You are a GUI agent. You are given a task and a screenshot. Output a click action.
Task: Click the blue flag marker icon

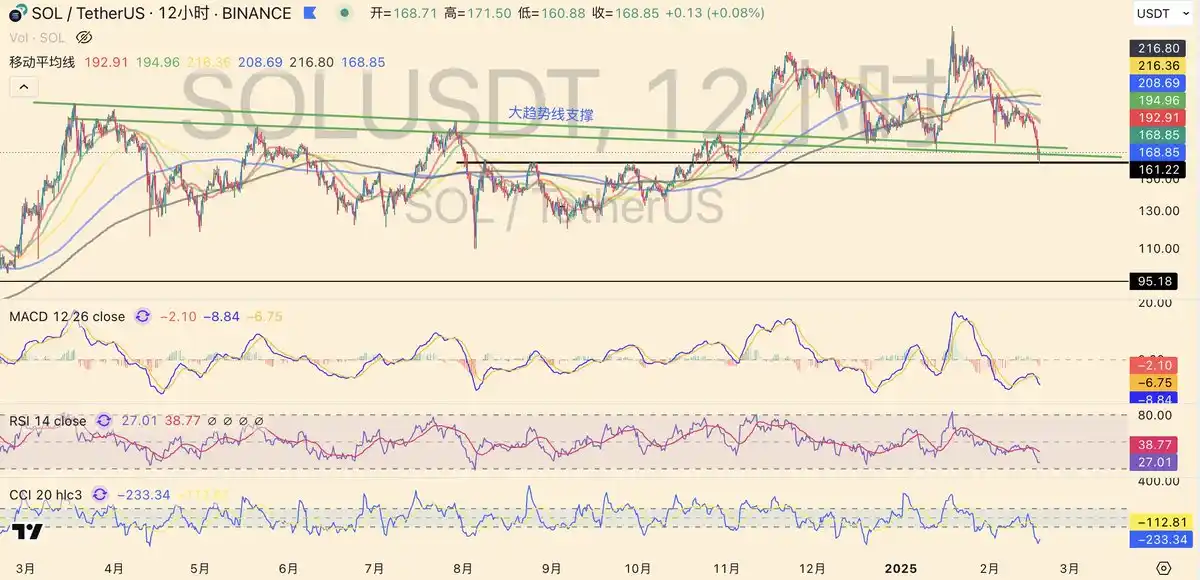(x=311, y=14)
